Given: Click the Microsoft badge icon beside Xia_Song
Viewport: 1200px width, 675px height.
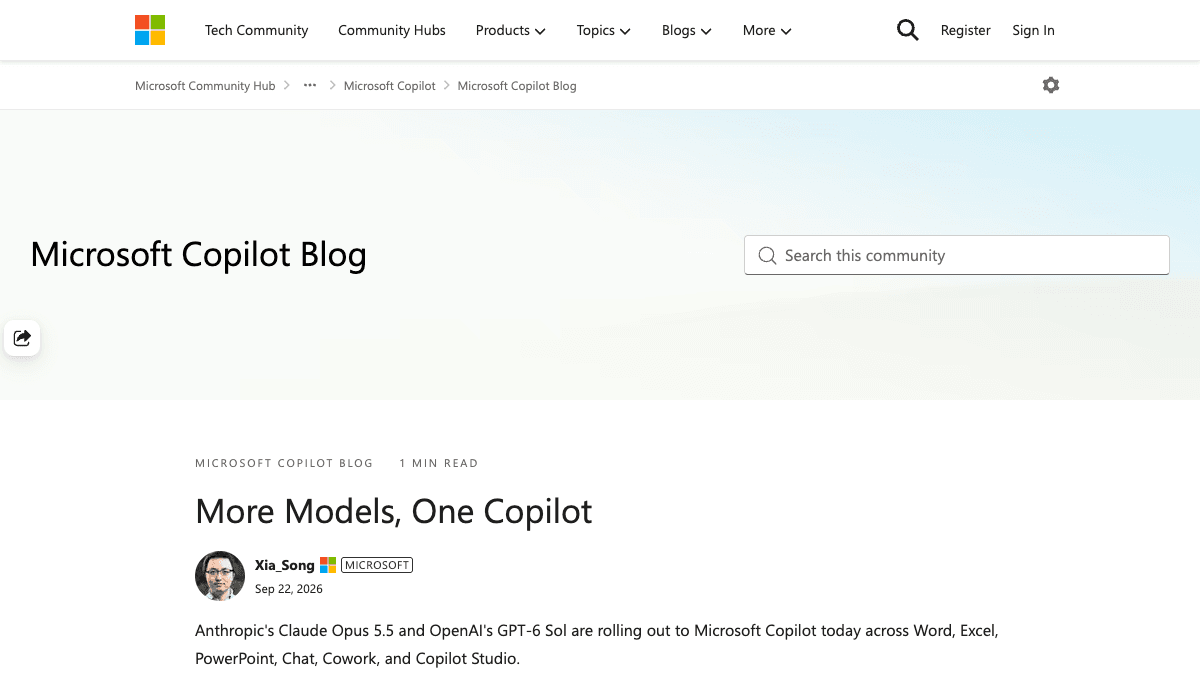Looking at the screenshot, I should click(x=328, y=565).
